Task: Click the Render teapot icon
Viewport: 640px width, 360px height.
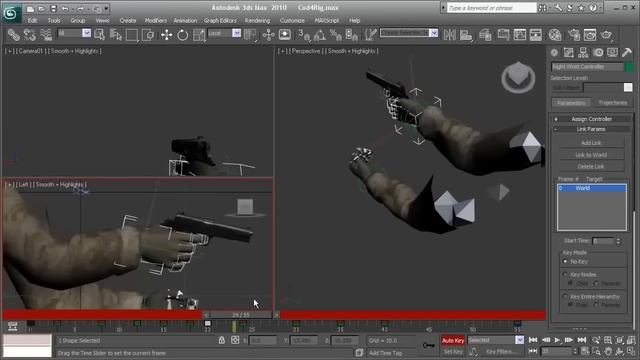Action: (607, 35)
